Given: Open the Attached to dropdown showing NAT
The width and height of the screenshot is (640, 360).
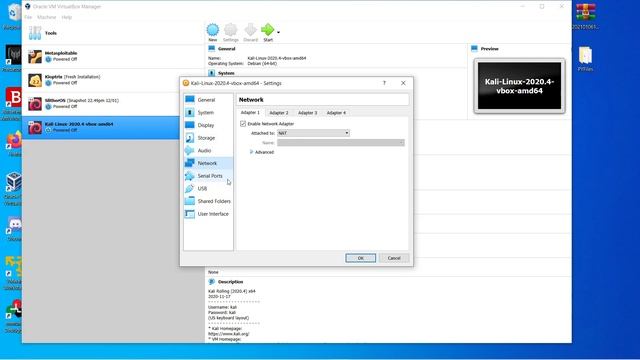Looking at the screenshot, I should [x=313, y=133].
